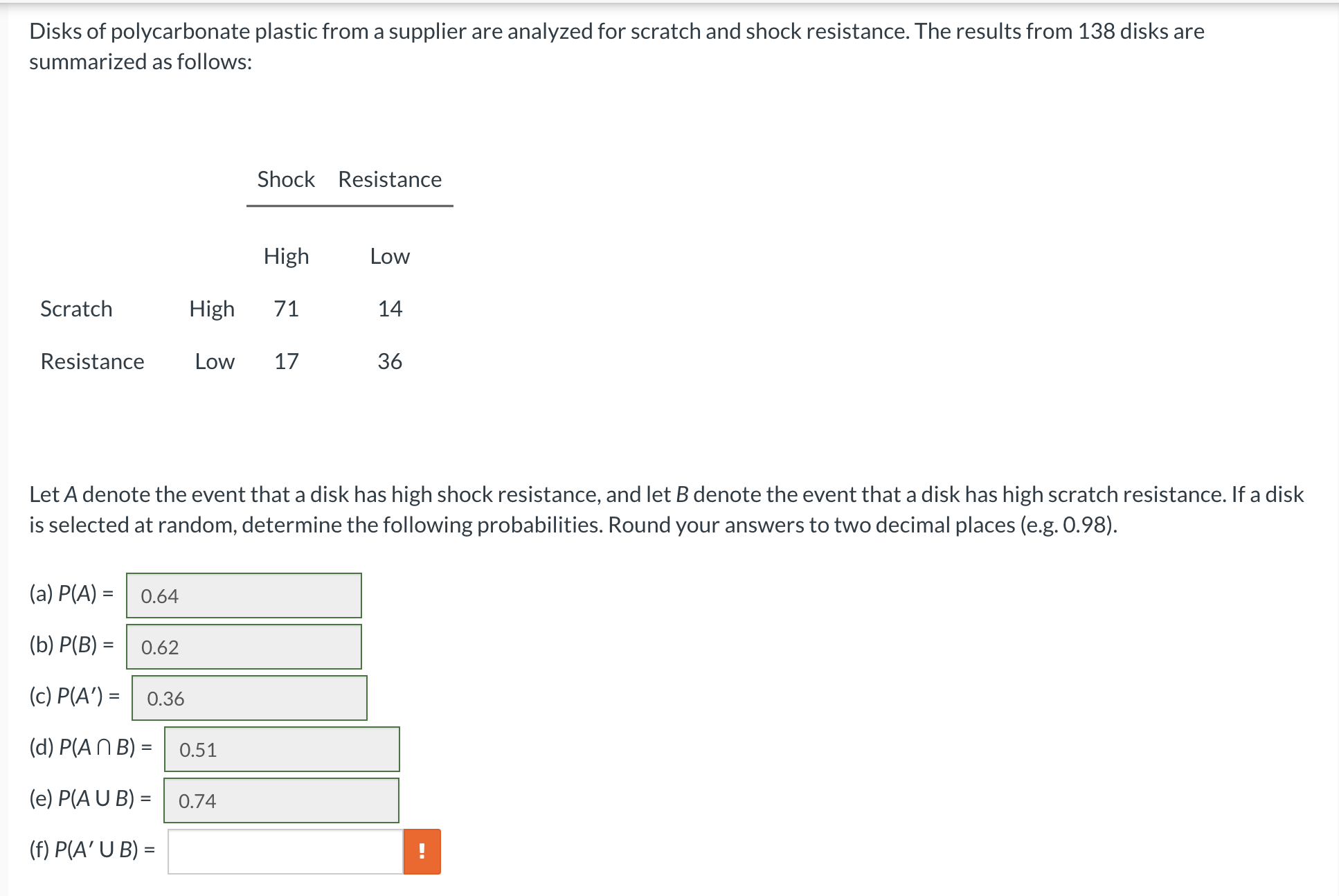Click the Shock Resistance table header
Image resolution: width=1339 pixels, height=896 pixels.
click(x=349, y=179)
